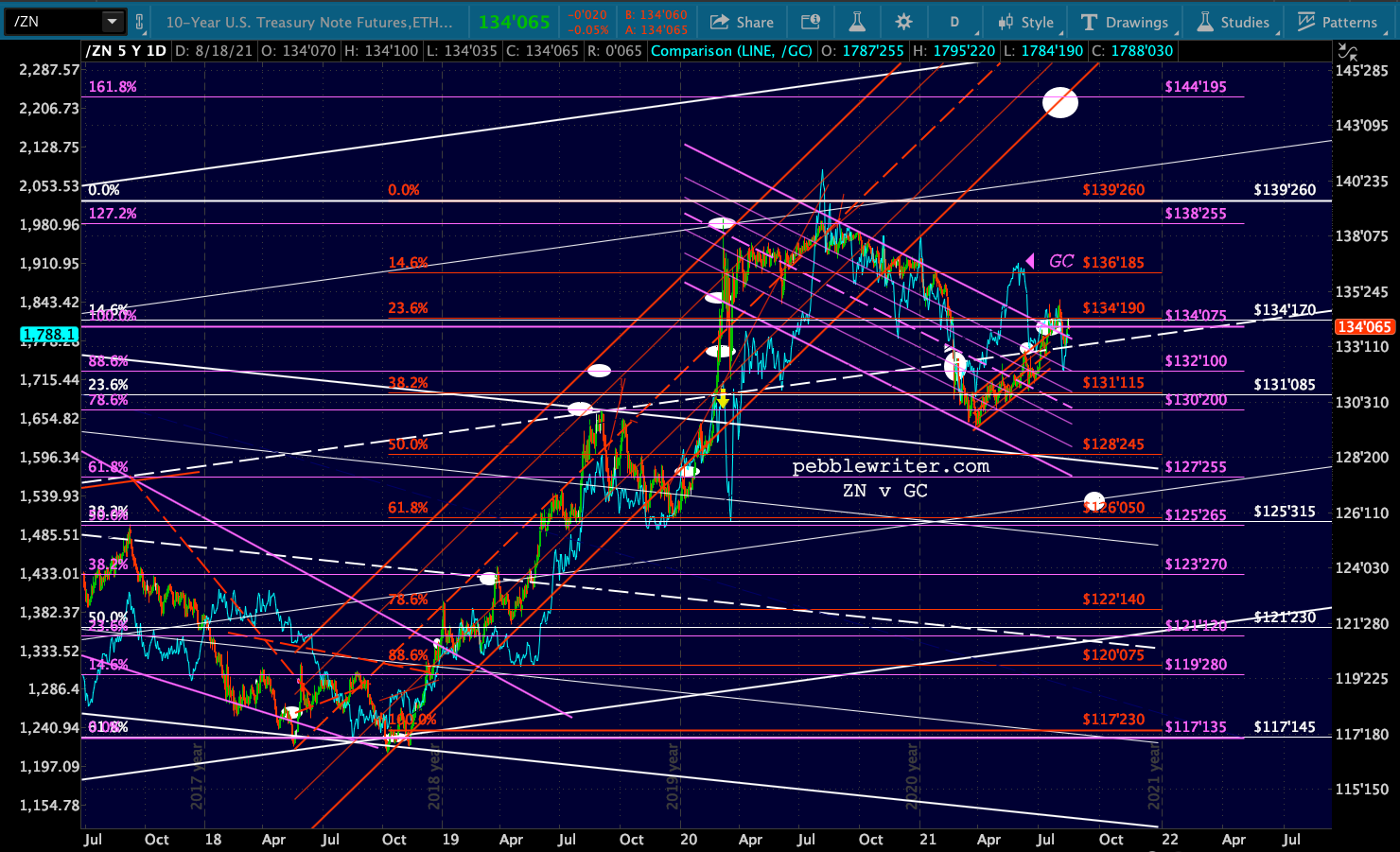This screenshot has width=1400, height=852.
Task: Click the orange 50.0% Fibonacci label
Action: [x=408, y=444]
